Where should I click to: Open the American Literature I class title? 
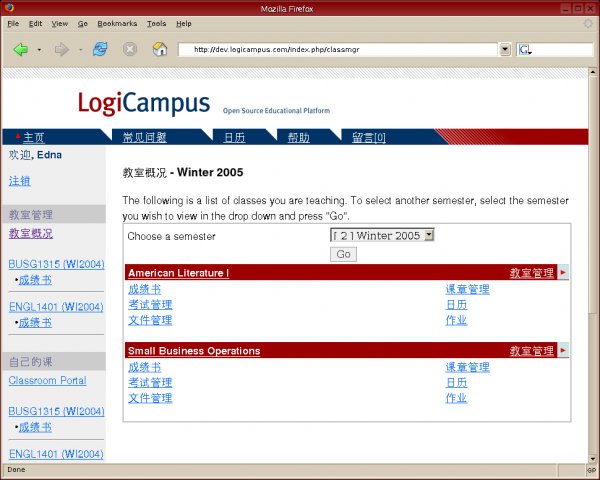coord(179,273)
